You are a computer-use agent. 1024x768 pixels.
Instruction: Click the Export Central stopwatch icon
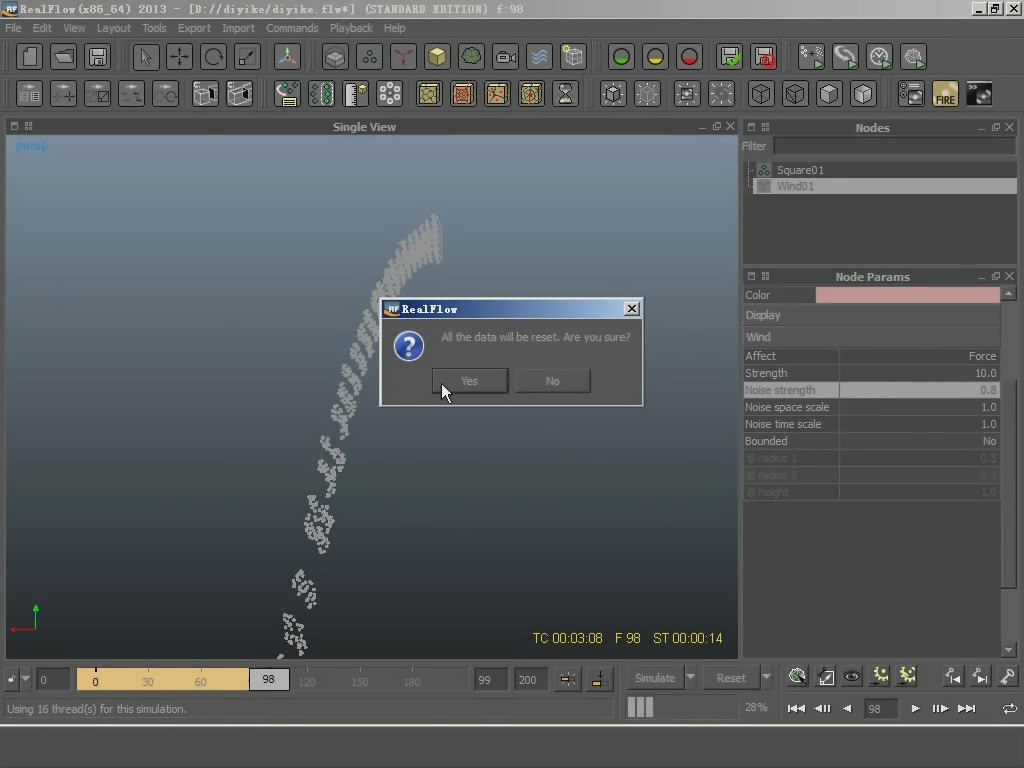[x=879, y=57]
